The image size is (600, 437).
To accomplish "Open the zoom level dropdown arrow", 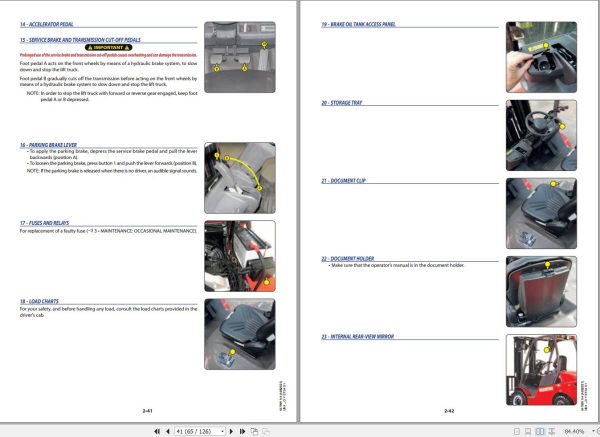I will click(593, 431).
